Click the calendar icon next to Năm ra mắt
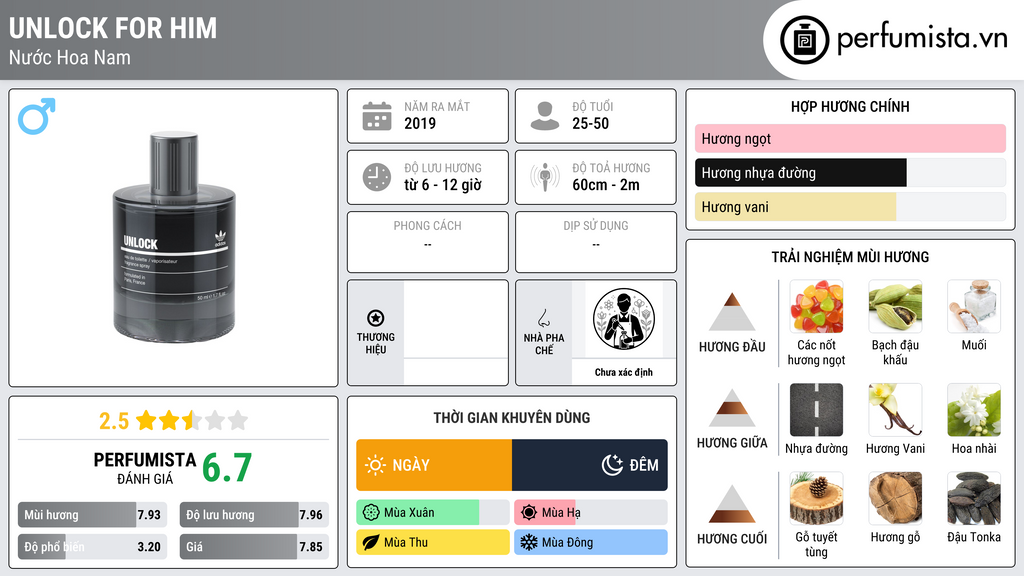 click(377, 116)
